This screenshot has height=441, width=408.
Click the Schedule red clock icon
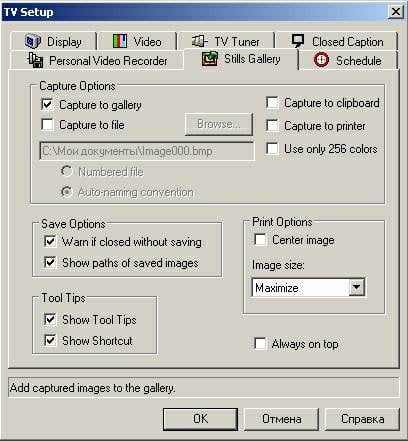[321, 60]
